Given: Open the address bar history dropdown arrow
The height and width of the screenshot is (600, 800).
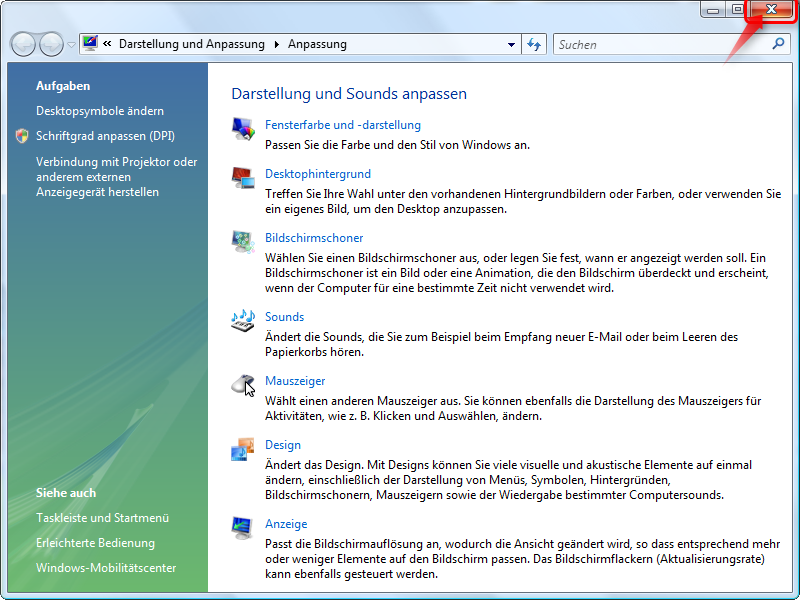Looking at the screenshot, I should point(511,44).
